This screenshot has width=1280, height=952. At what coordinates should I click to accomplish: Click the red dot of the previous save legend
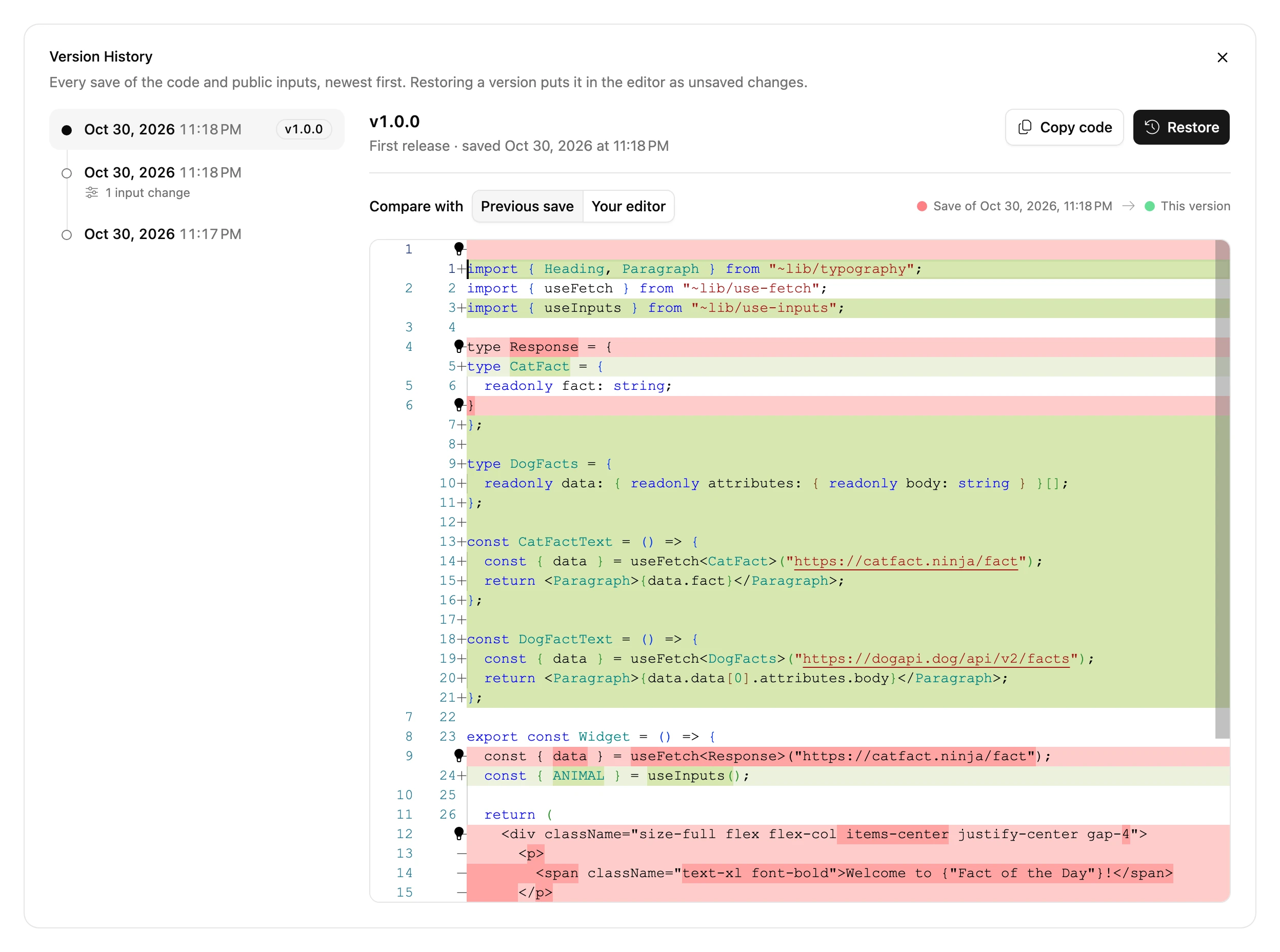pos(922,206)
